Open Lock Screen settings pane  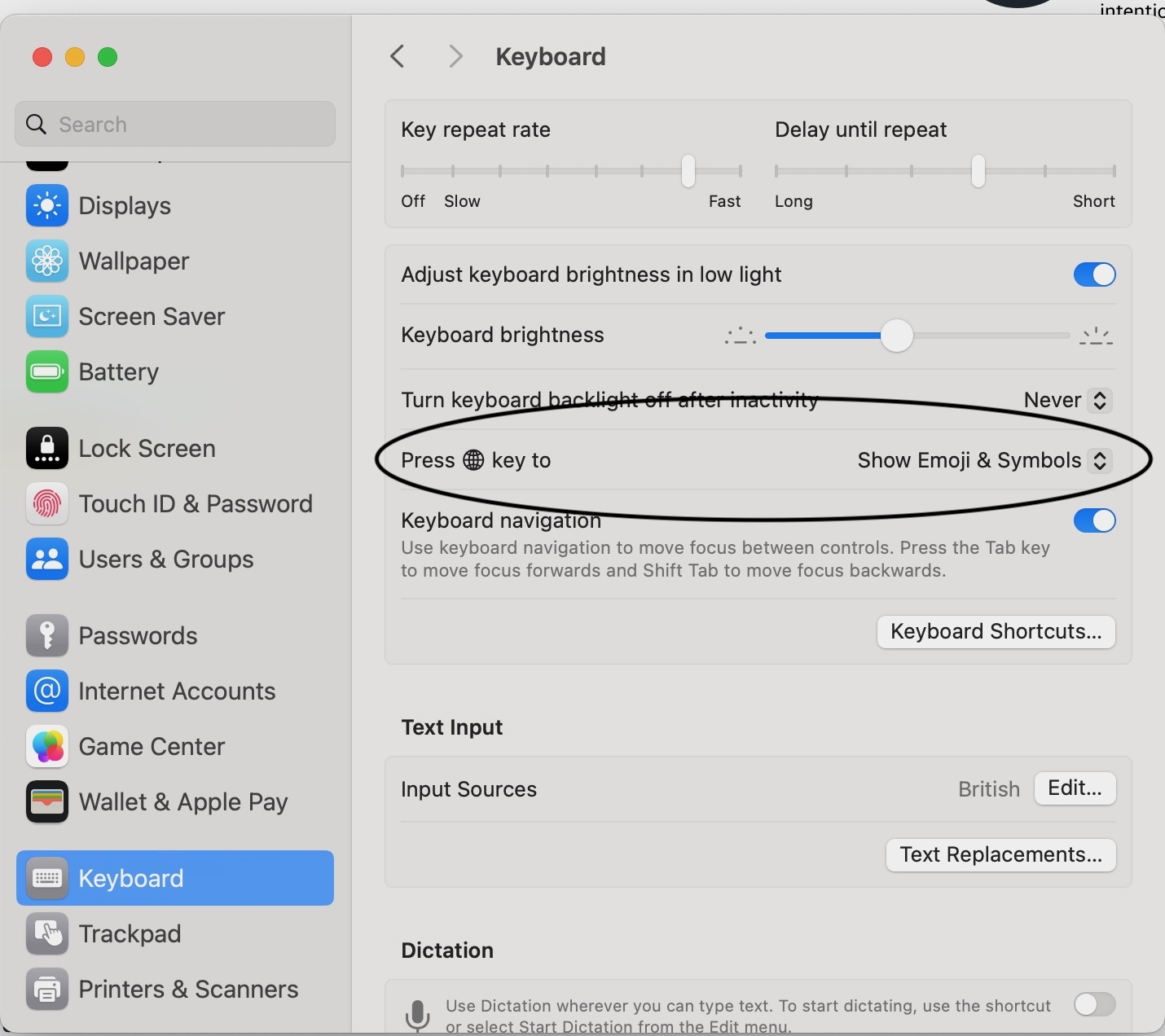coord(175,448)
